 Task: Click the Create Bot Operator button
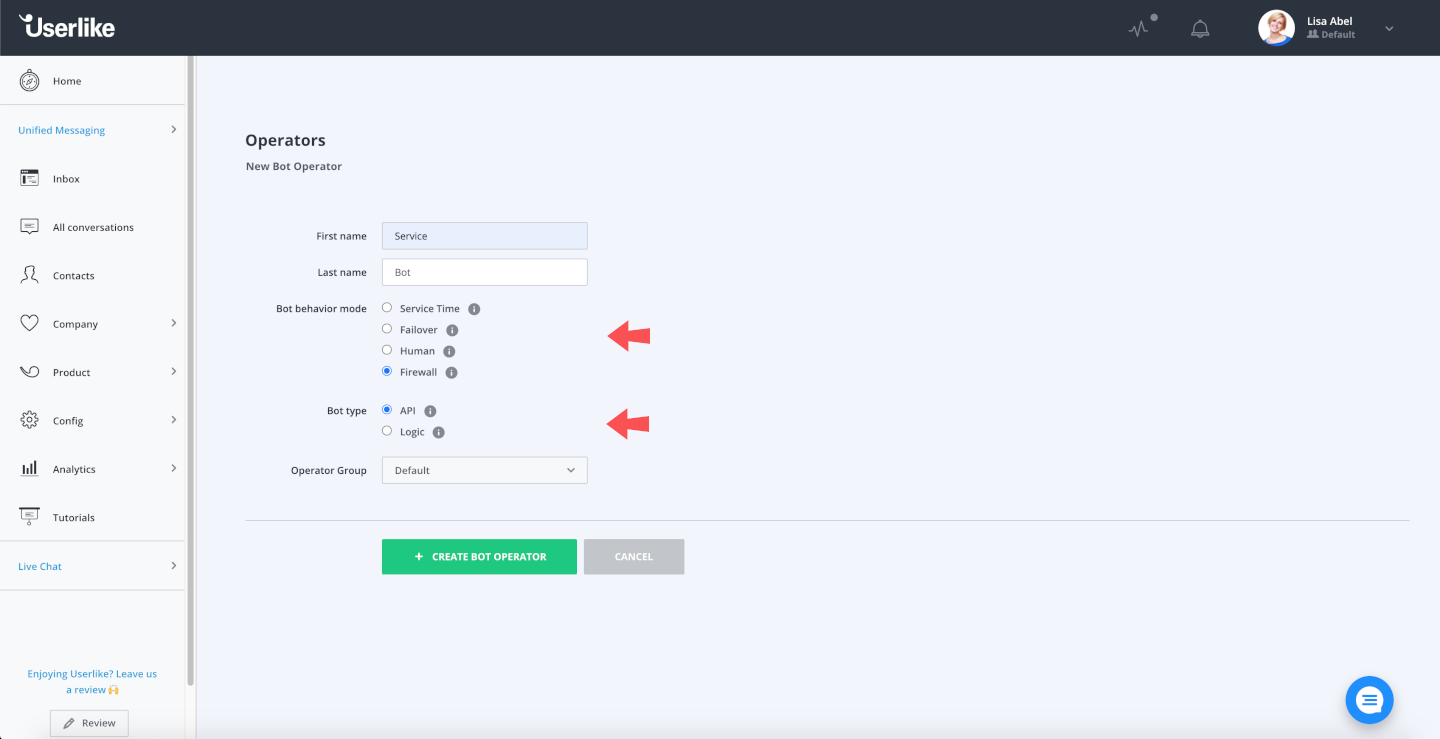click(479, 557)
